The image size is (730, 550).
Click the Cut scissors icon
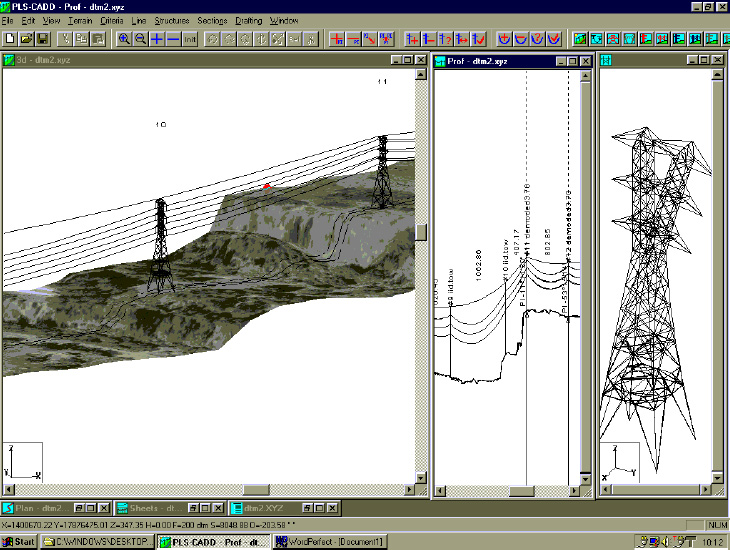(65, 39)
